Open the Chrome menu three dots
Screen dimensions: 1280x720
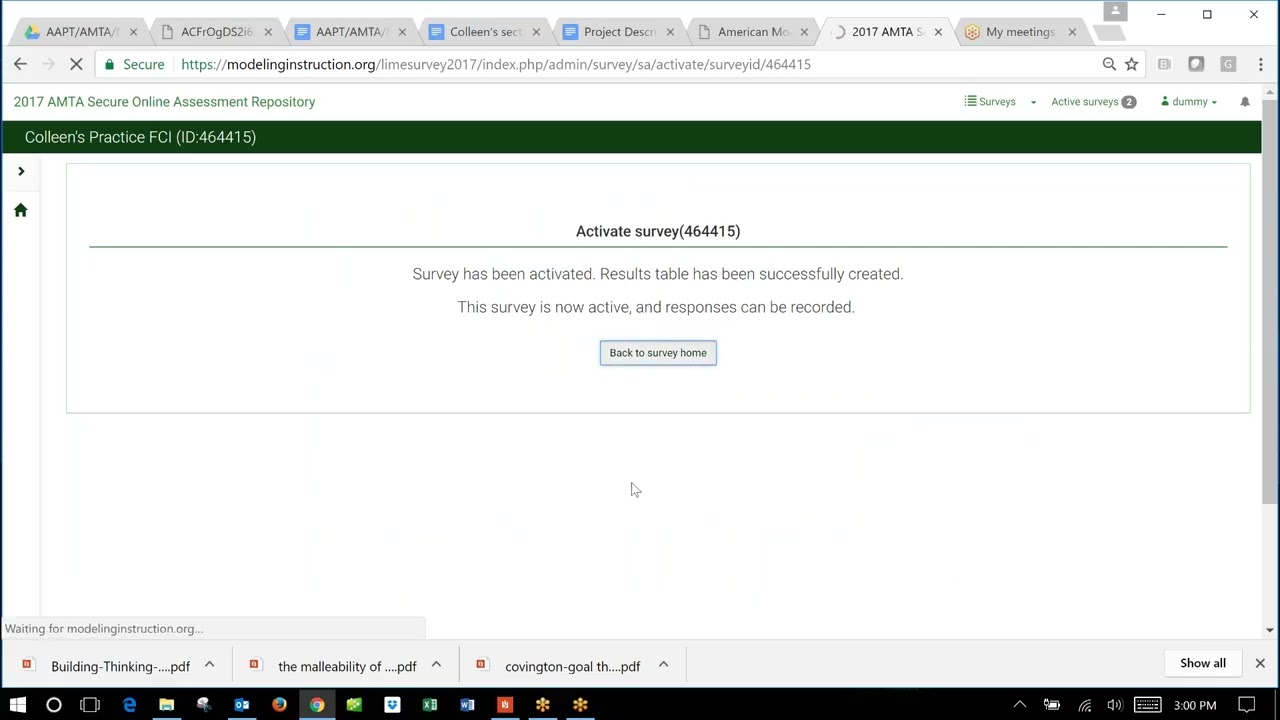click(1261, 64)
